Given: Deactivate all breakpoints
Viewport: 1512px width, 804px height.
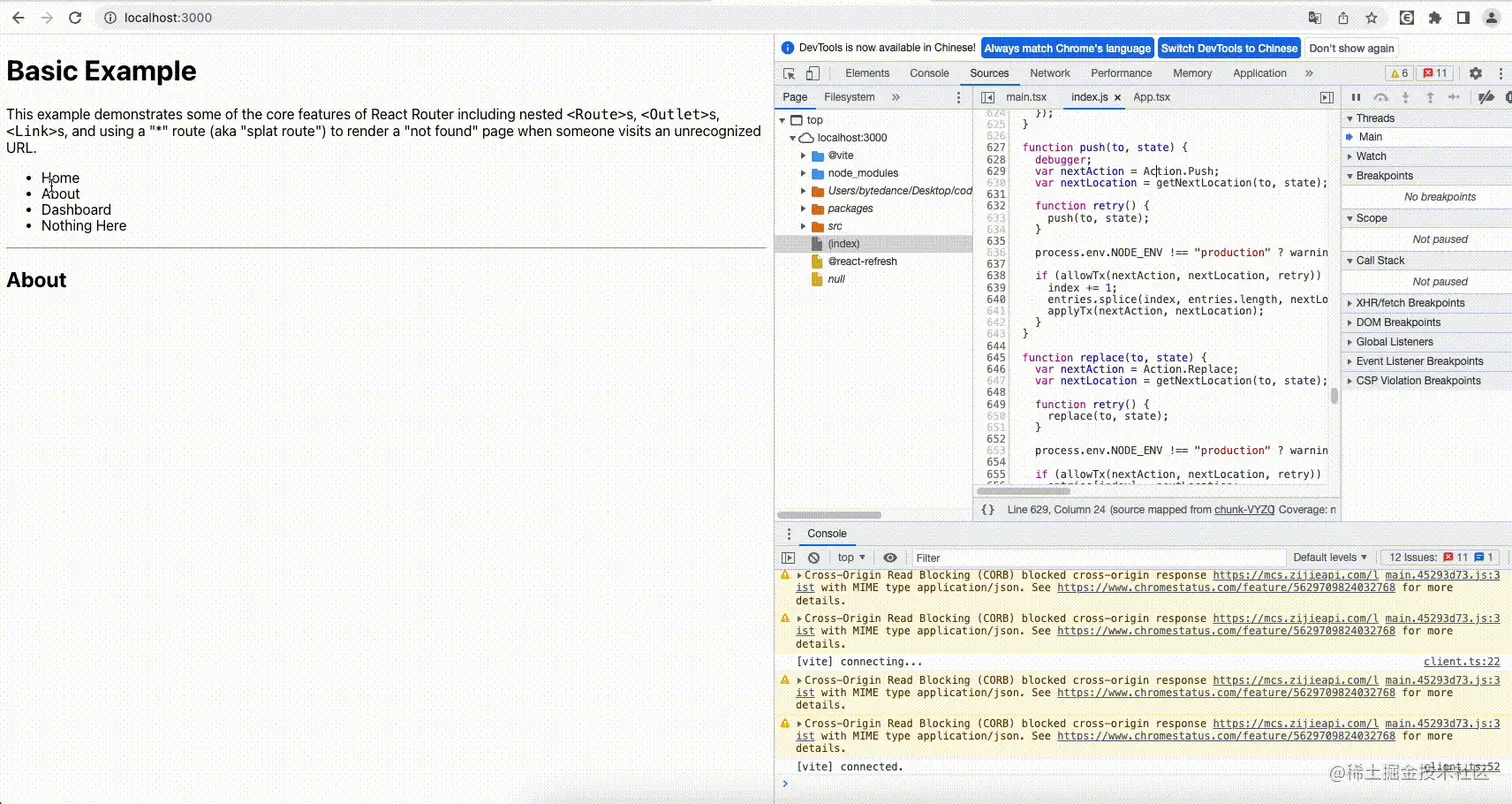Looking at the screenshot, I should pos(1486,97).
